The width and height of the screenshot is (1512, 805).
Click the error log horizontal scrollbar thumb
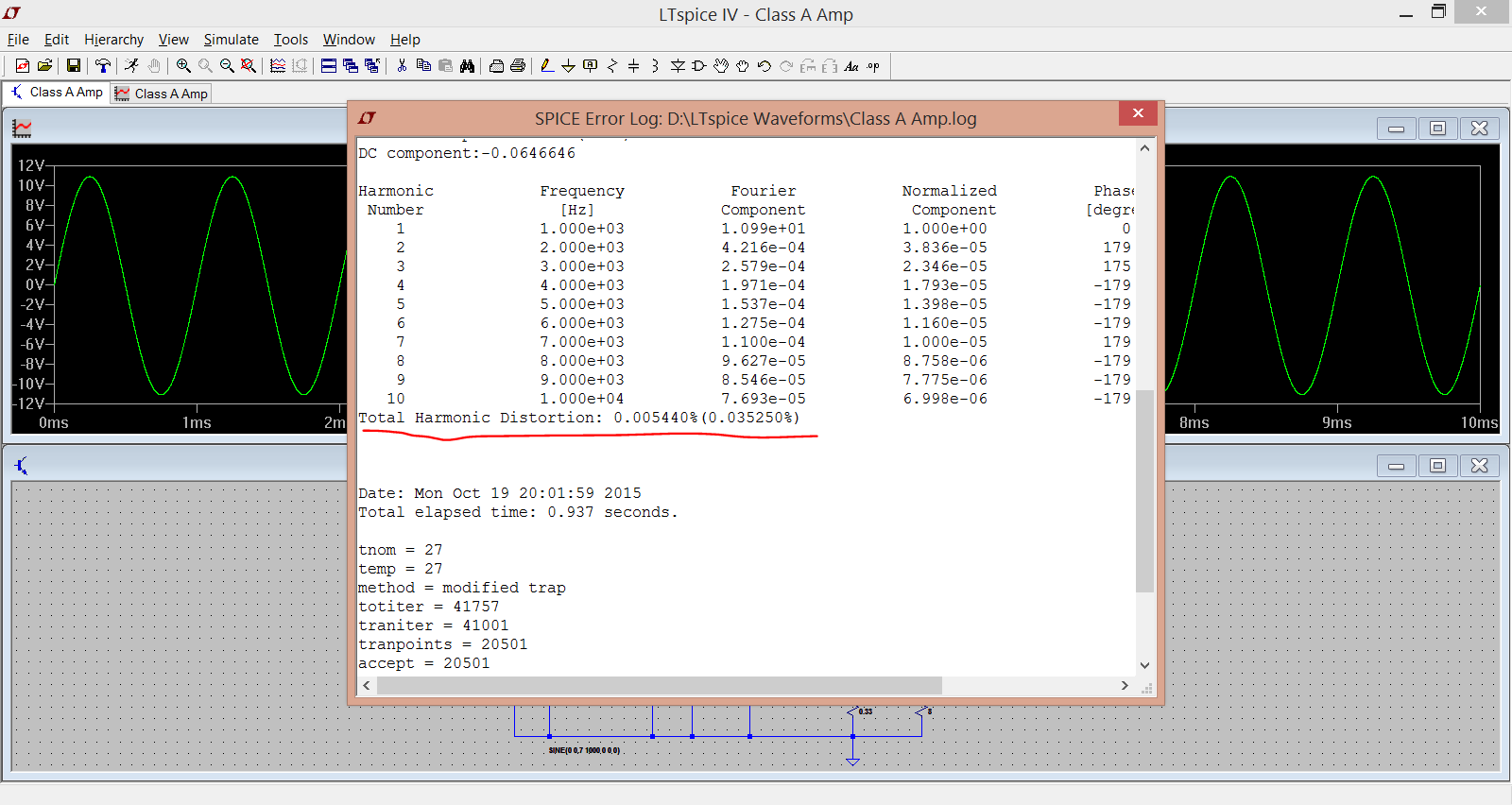pos(660,685)
